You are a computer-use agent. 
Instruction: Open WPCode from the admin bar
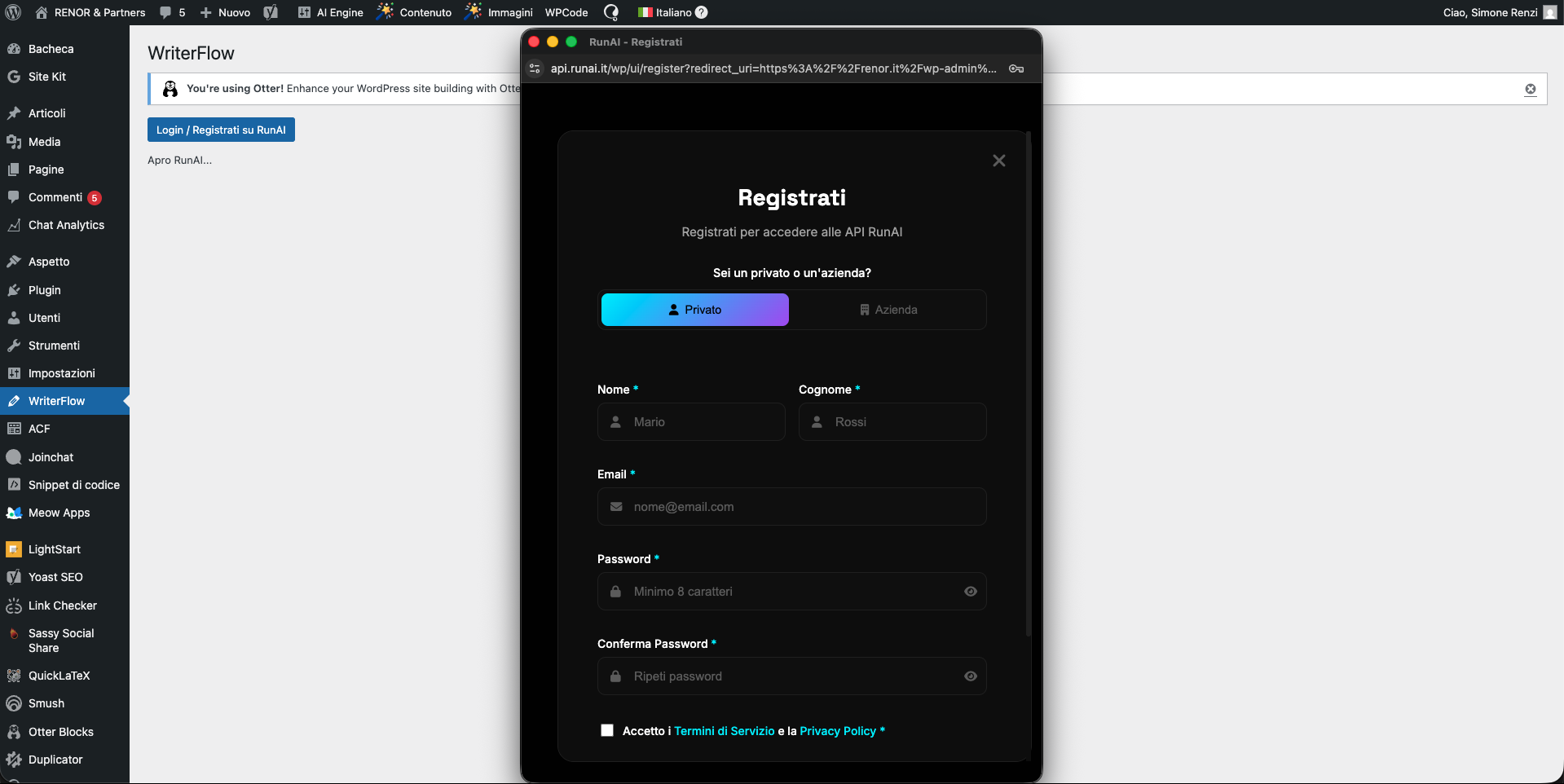point(566,12)
